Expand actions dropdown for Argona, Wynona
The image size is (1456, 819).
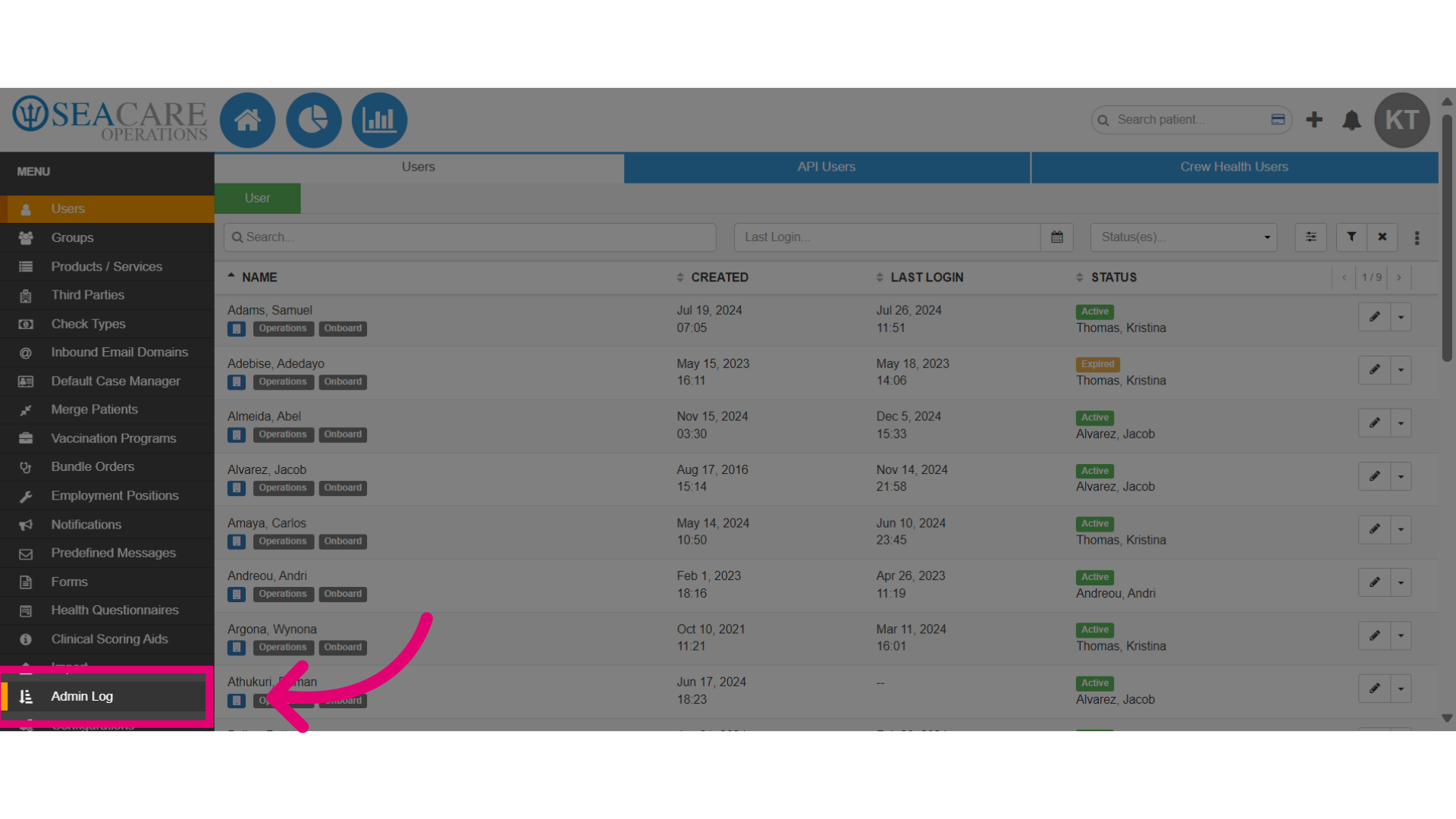pyautogui.click(x=1401, y=635)
